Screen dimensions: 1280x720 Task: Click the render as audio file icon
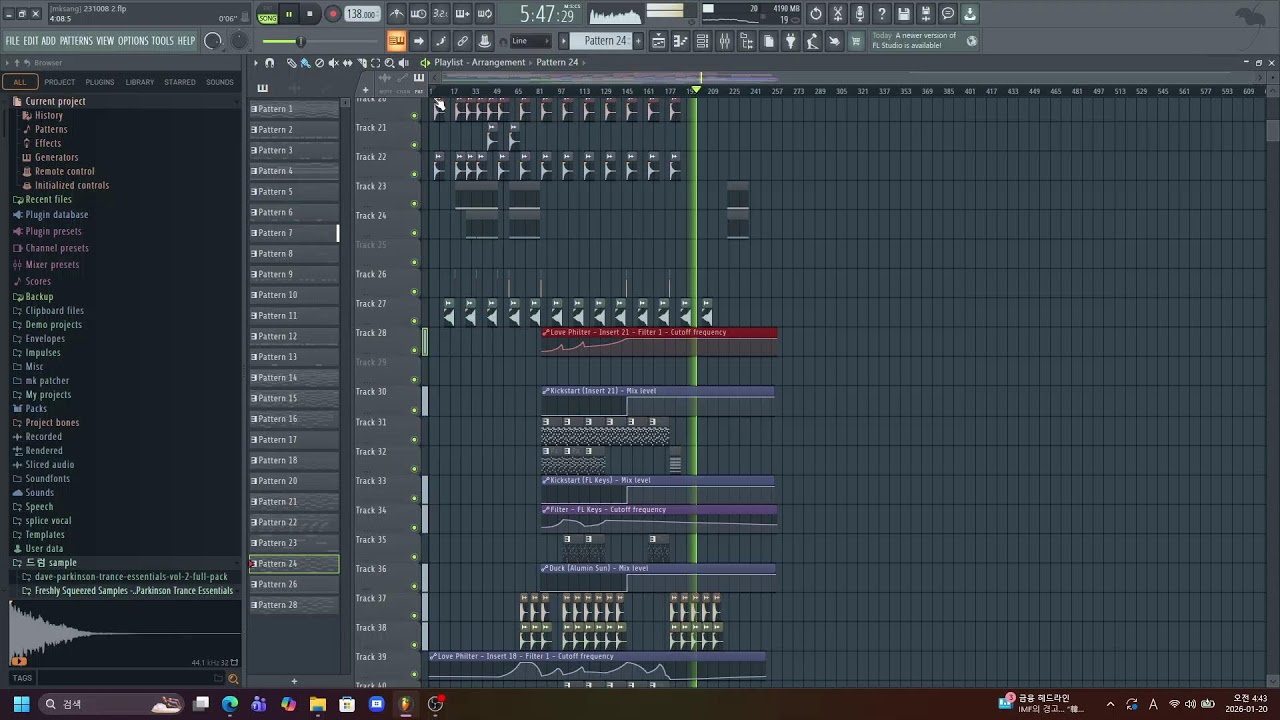pos(926,14)
